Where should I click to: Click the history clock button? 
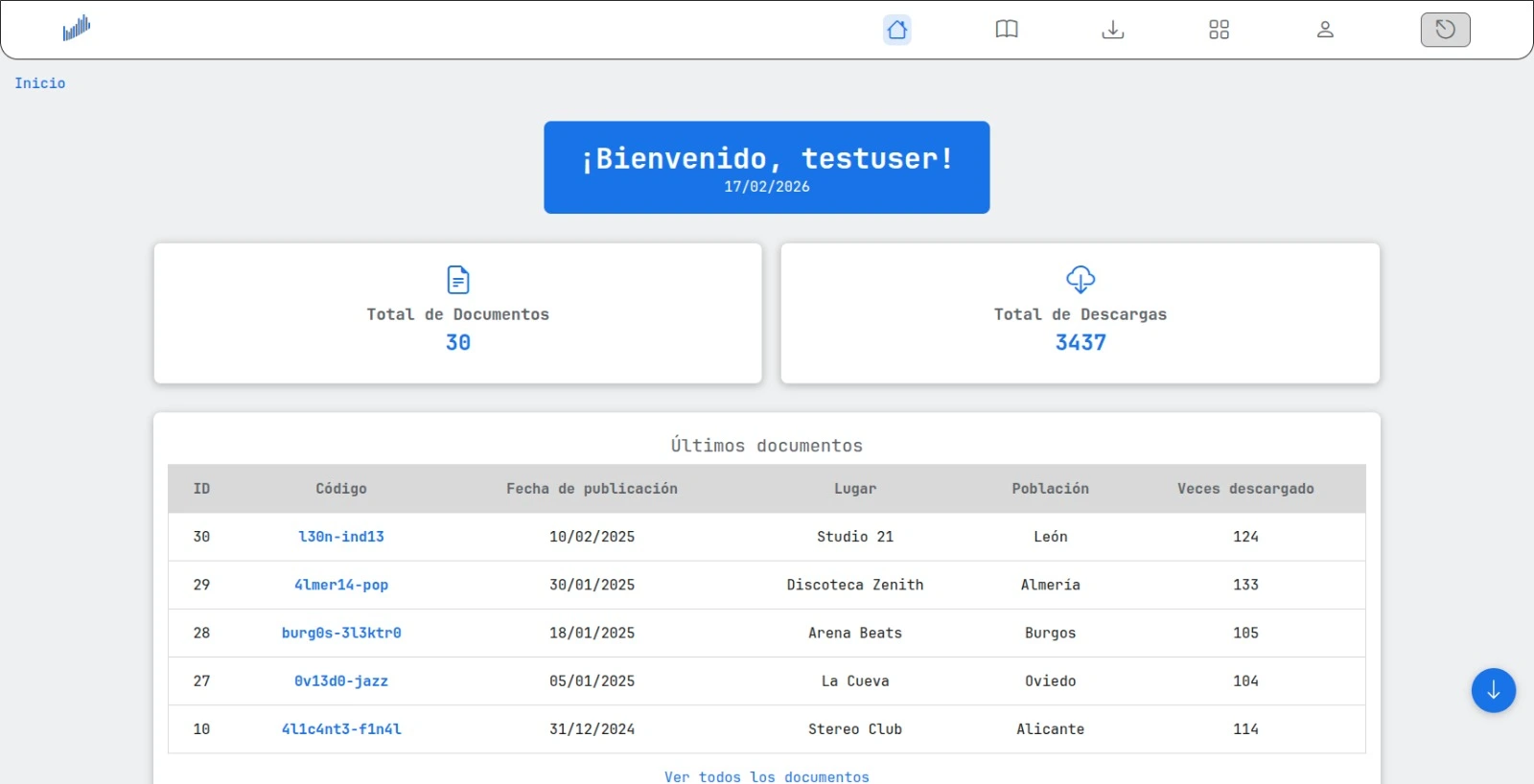[x=1446, y=30]
